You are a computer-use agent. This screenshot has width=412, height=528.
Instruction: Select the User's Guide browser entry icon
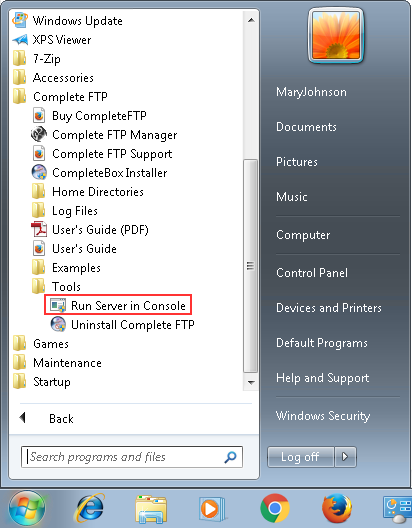39,249
